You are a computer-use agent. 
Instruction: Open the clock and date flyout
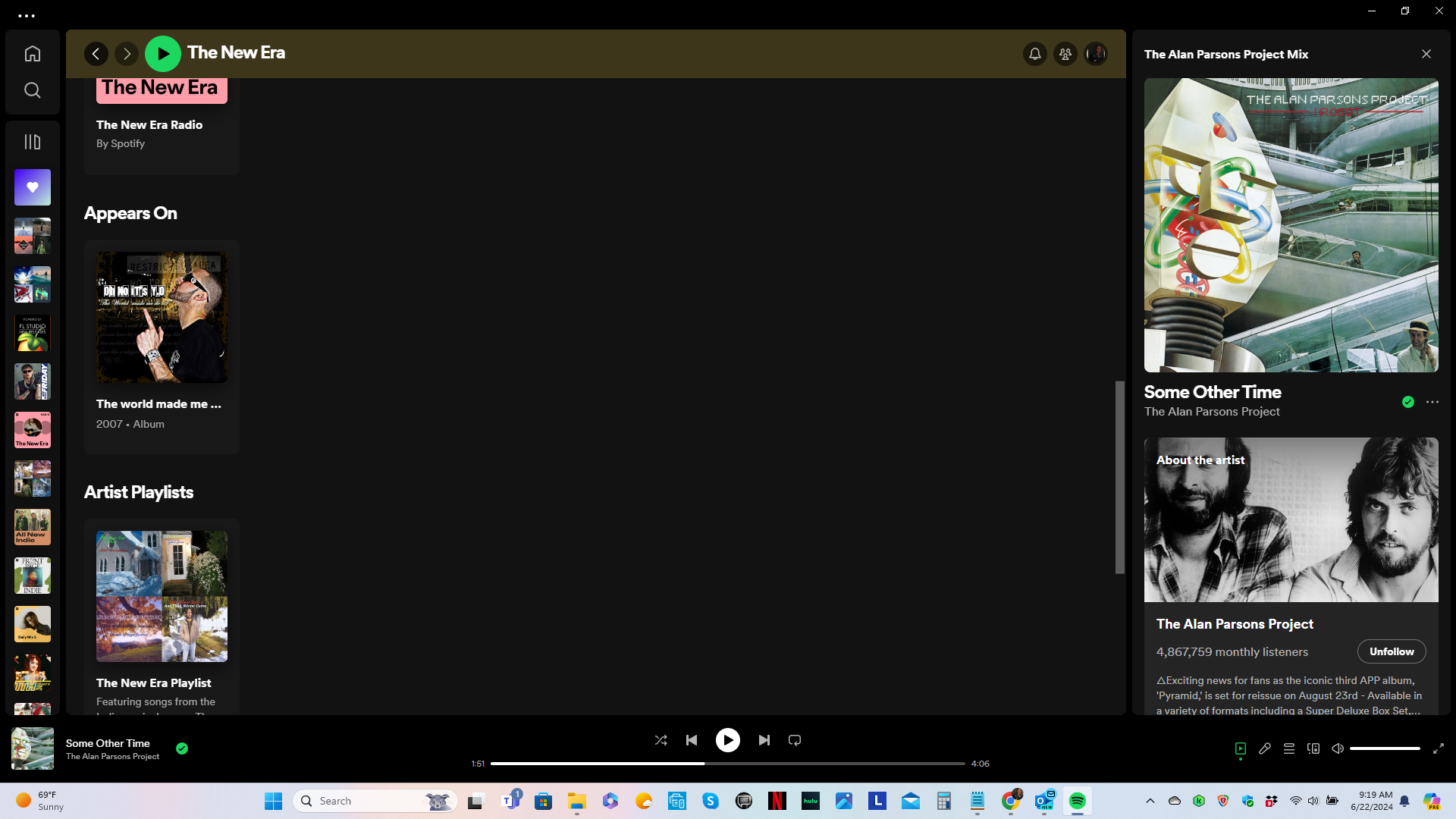1372,801
